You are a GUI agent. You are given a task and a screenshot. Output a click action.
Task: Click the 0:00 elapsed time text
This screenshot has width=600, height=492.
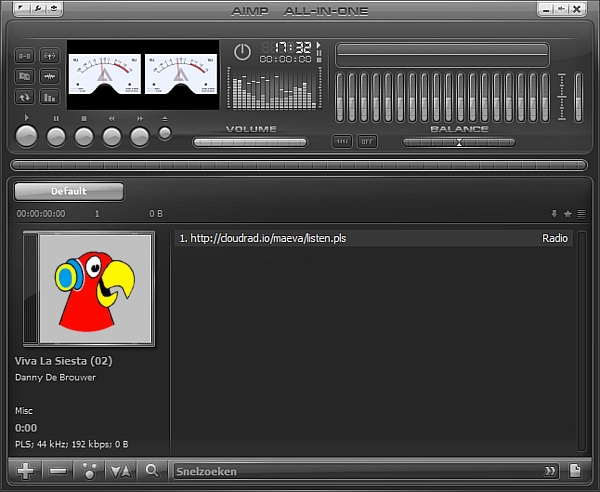26,428
